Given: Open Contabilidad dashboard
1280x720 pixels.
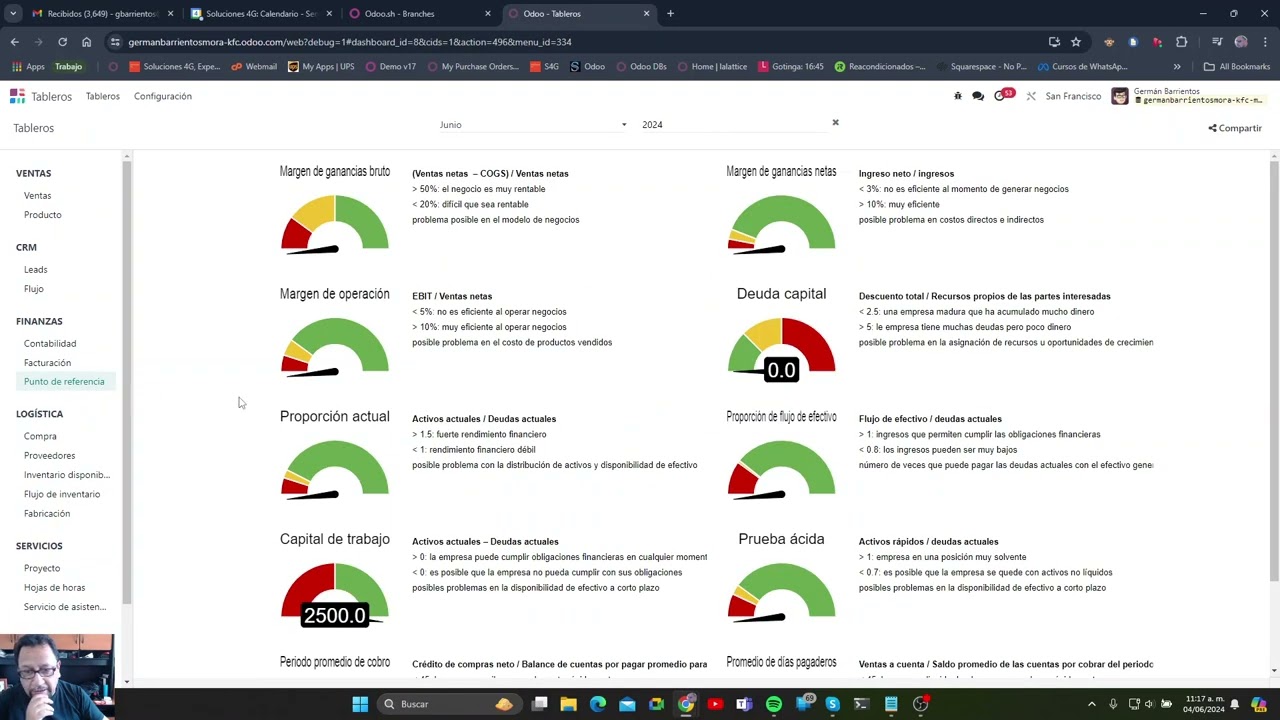Looking at the screenshot, I should 50,343.
